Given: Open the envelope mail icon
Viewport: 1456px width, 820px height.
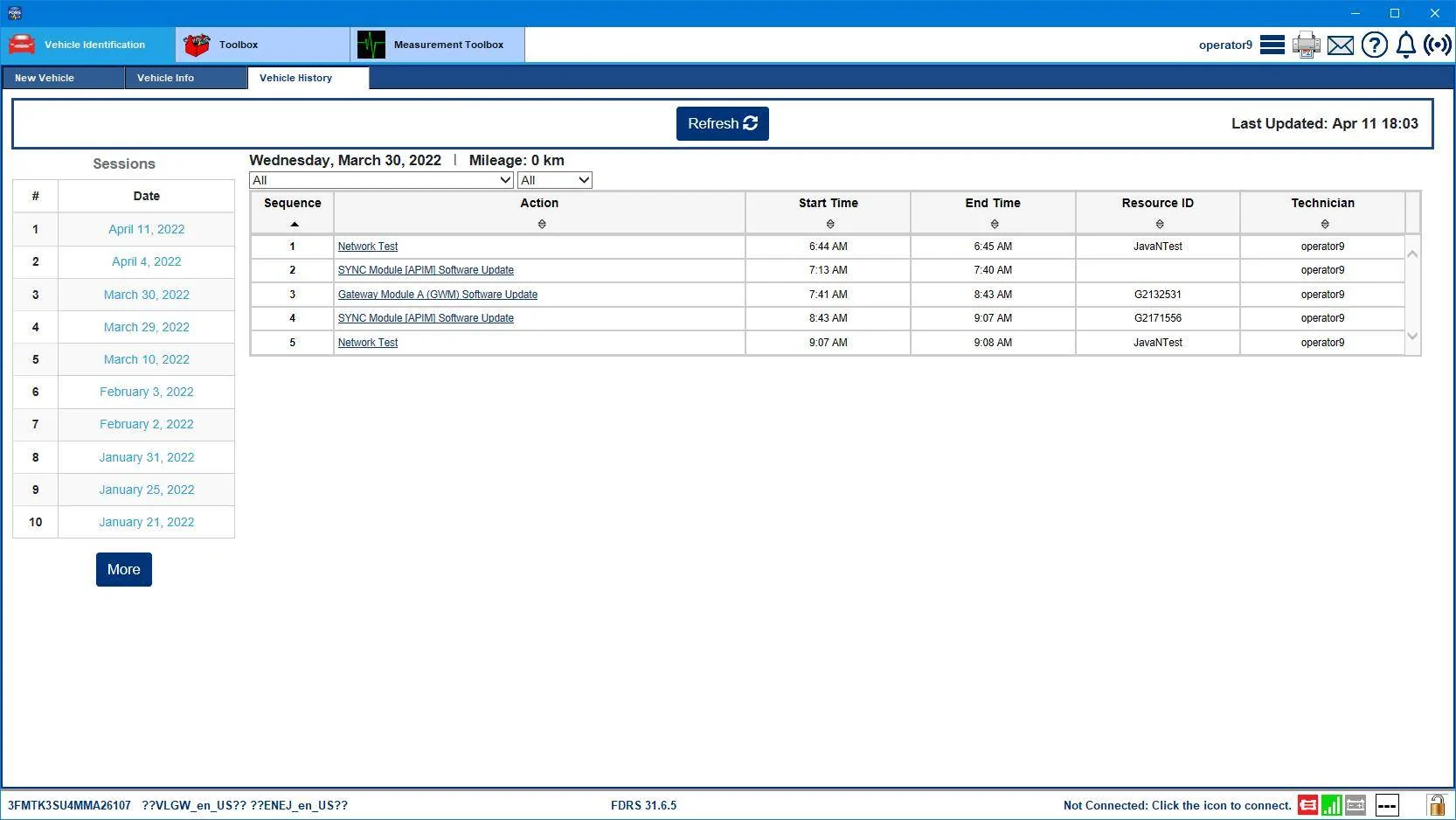Looking at the screenshot, I should coord(1341,45).
